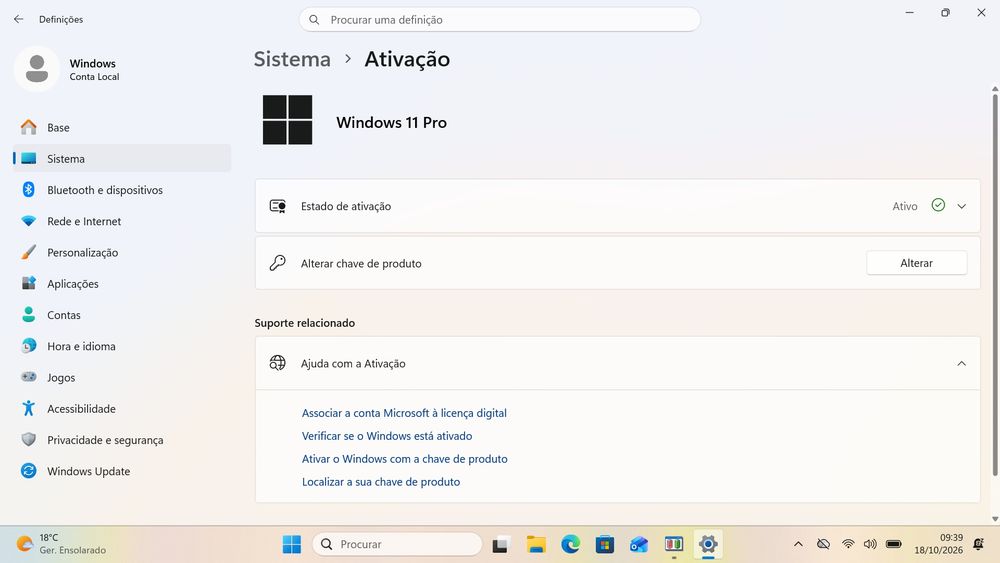The image size is (1000, 563).
Task: Open Associar a conta Microsoft à licença digital
Action: (404, 413)
